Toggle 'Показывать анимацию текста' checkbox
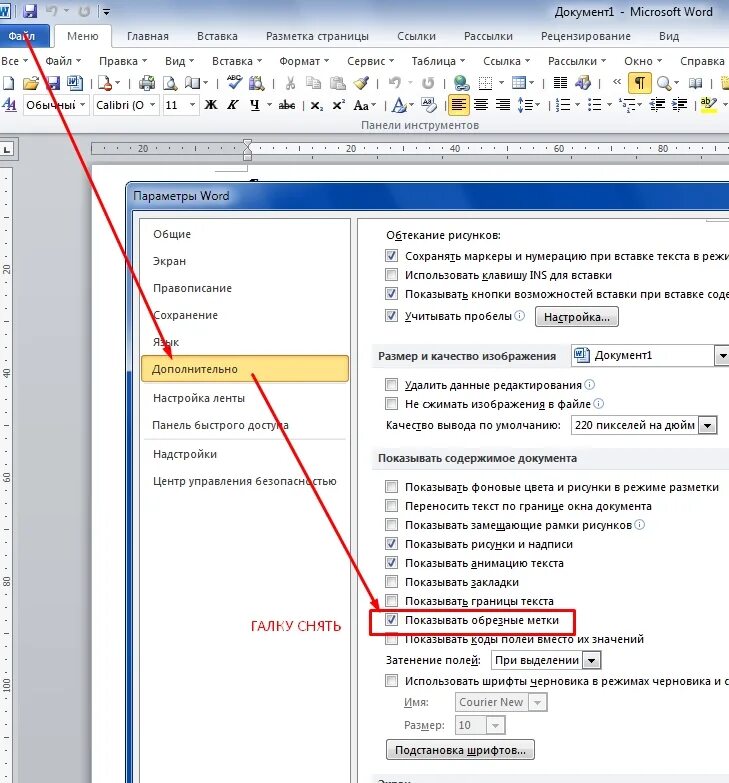Image resolution: width=729 pixels, height=783 pixels. 391,563
